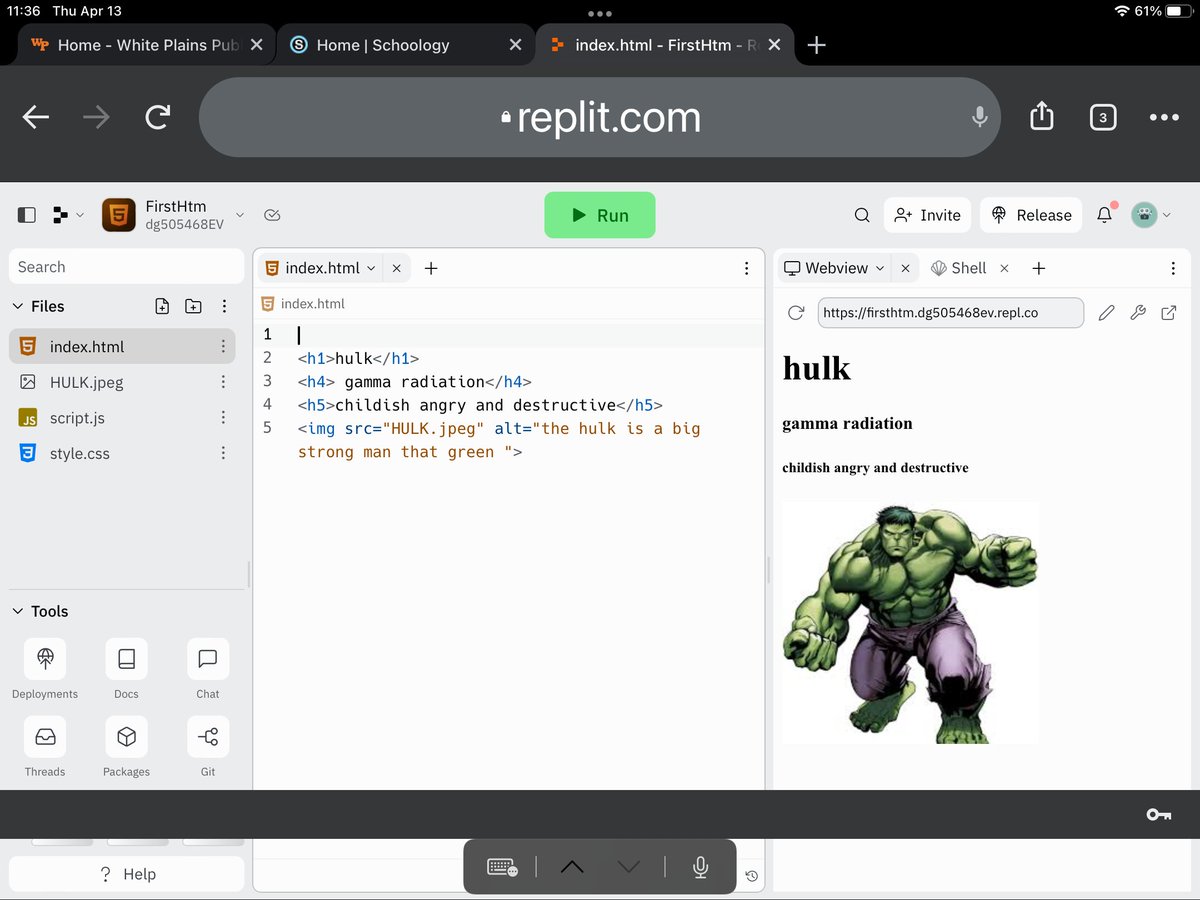
Task: Open the Webview tab dropdown arrow
Action: tap(880, 268)
